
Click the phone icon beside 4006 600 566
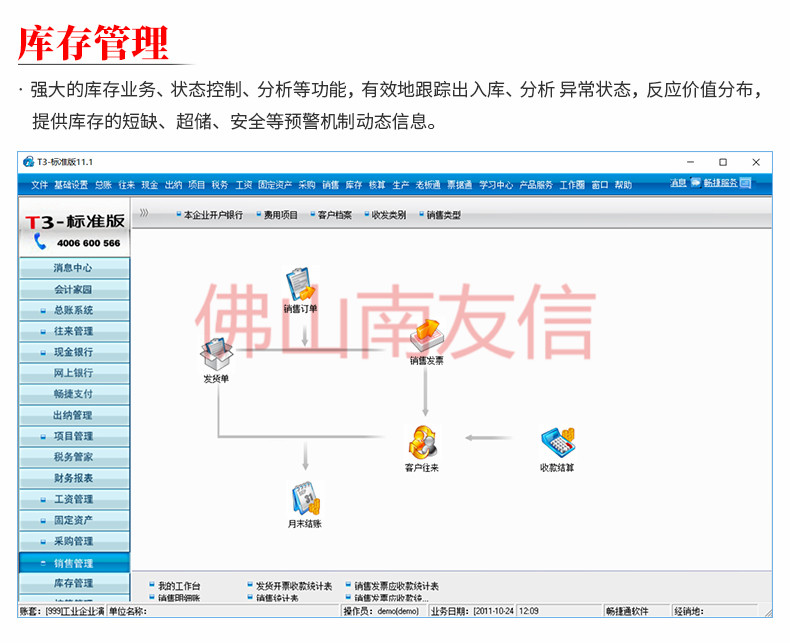pos(40,241)
